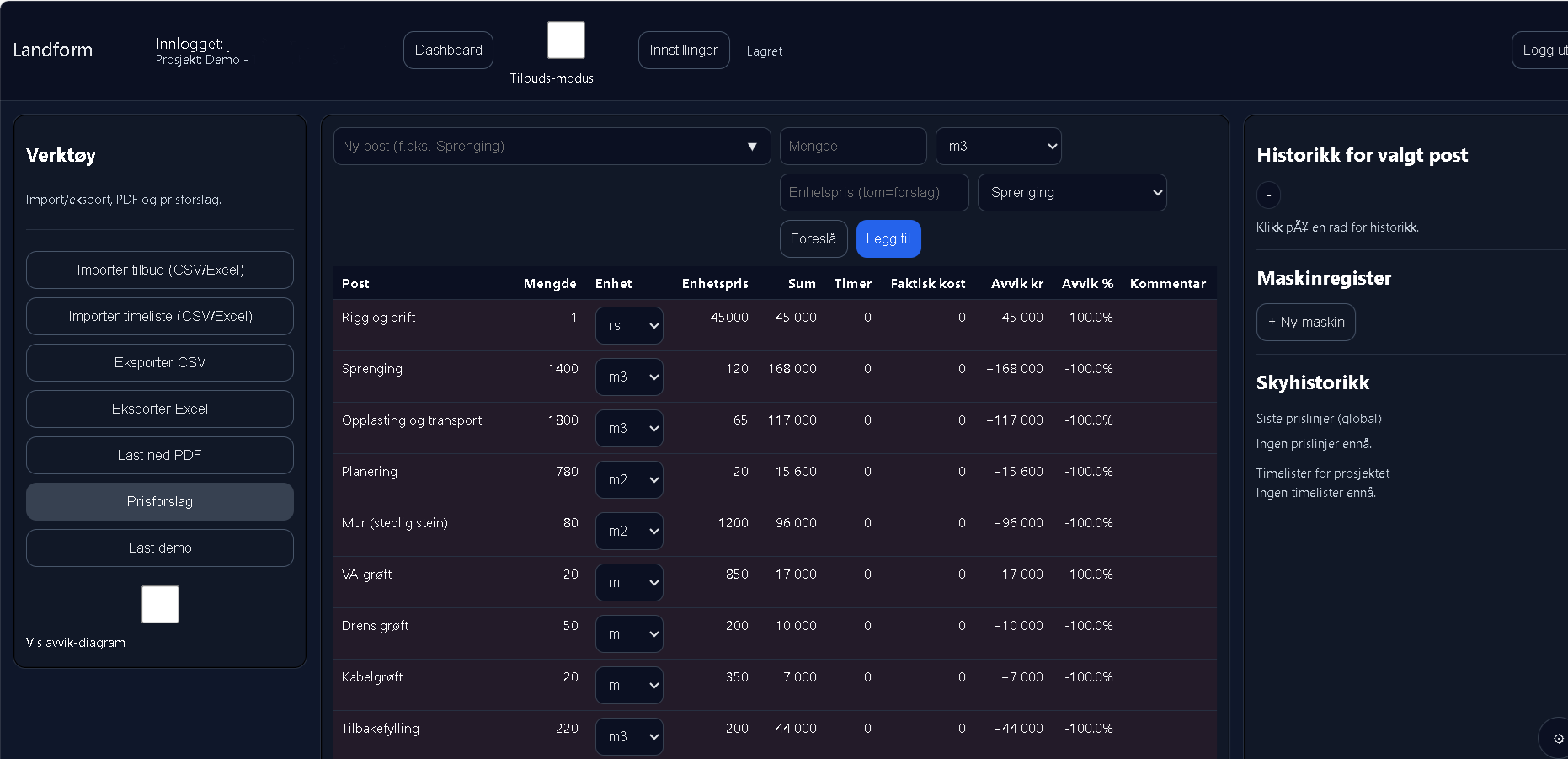Click the Mengde input field
The width and height of the screenshot is (1568, 759).
[852, 147]
